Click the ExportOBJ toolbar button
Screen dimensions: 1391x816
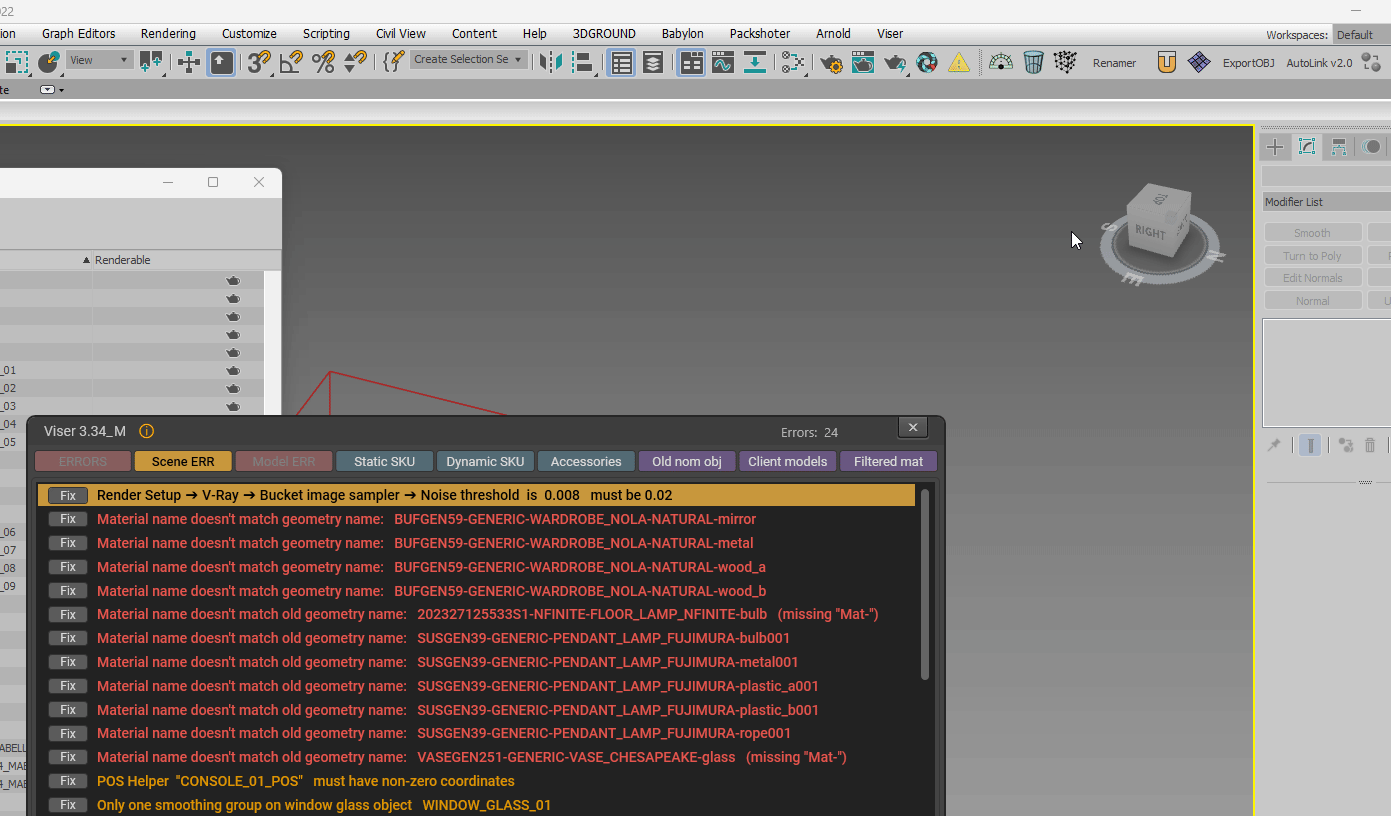(1248, 63)
